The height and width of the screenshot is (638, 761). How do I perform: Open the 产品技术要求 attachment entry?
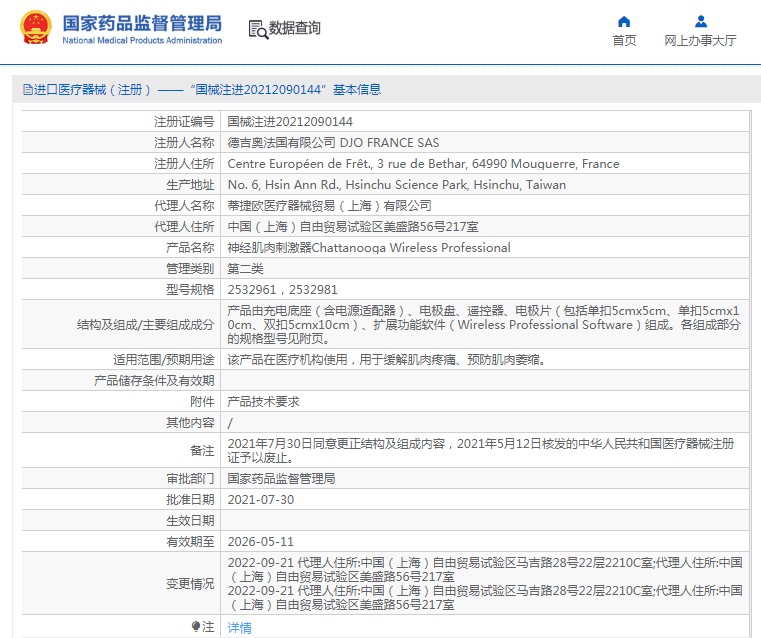coord(263,401)
